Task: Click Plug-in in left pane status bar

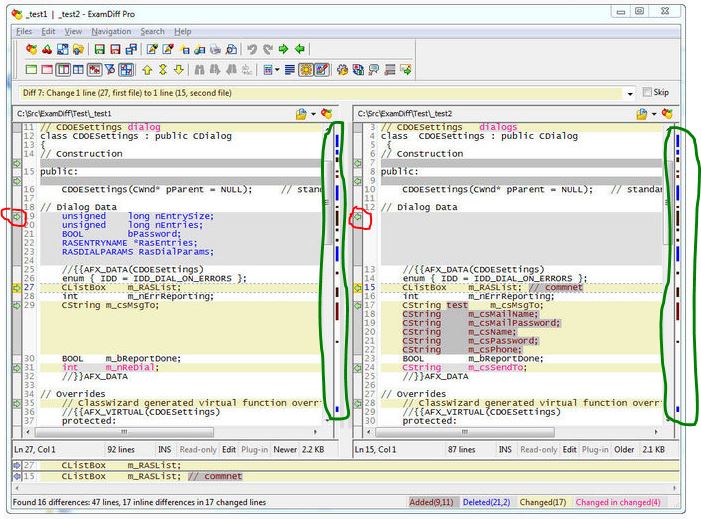Action: pyautogui.click(x=254, y=449)
